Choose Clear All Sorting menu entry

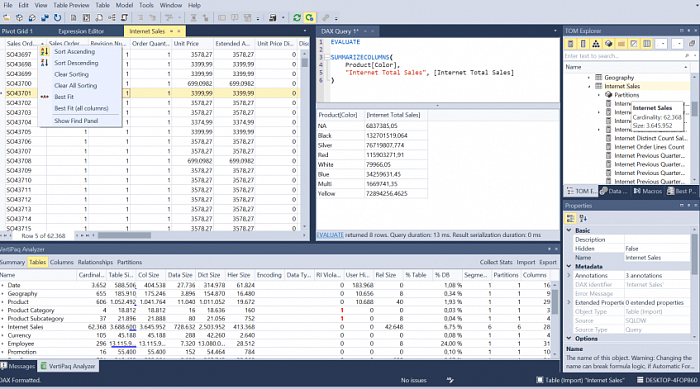[x=75, y=86]
